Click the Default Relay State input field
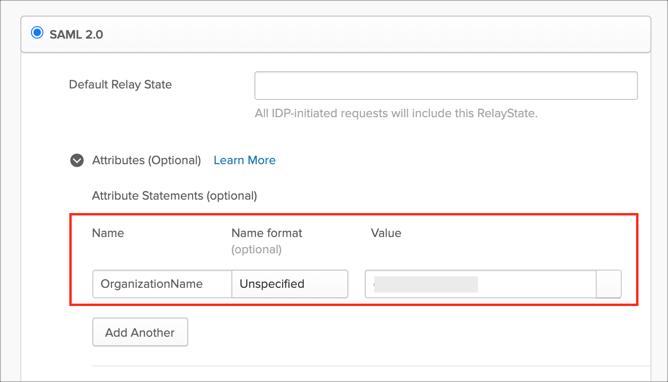 (x=446, y=86)
